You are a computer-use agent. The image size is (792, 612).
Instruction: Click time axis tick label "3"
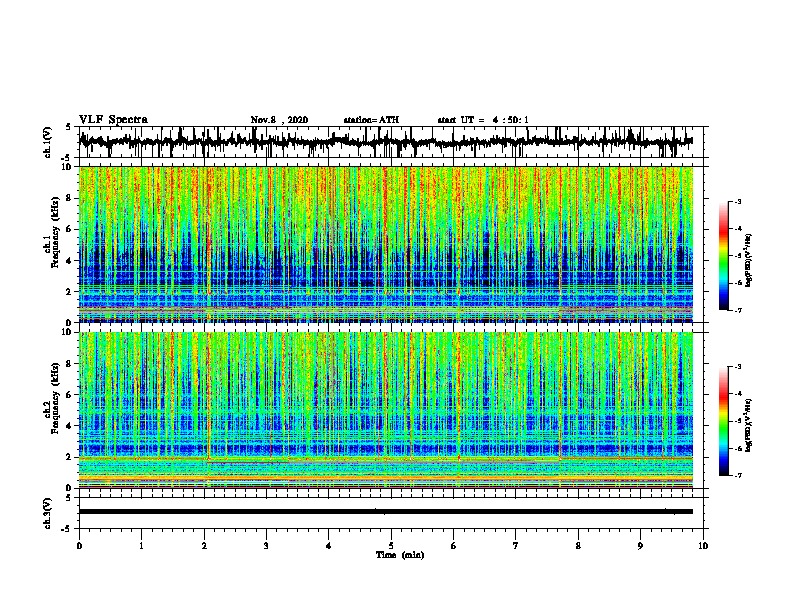coord(266,546)
